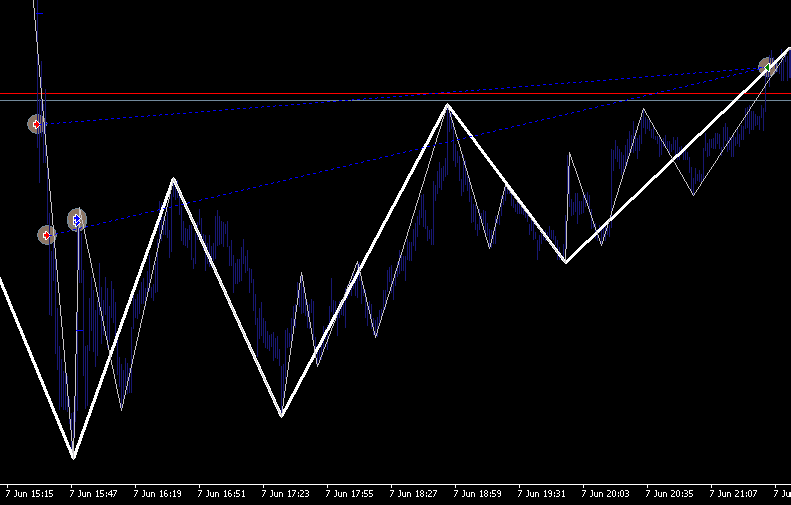Click the '7 Jun 17:55' time label
The height and width of the screenshot is (505, 791).
(350, 493)
